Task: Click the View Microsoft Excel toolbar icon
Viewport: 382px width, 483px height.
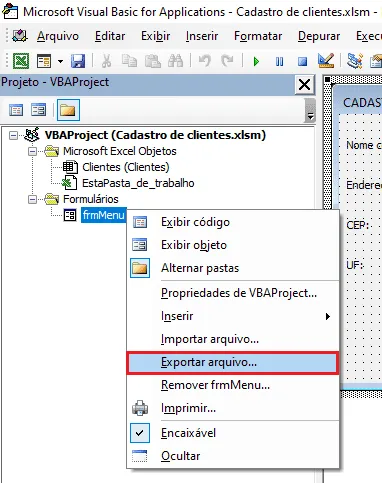Action: 21,61
